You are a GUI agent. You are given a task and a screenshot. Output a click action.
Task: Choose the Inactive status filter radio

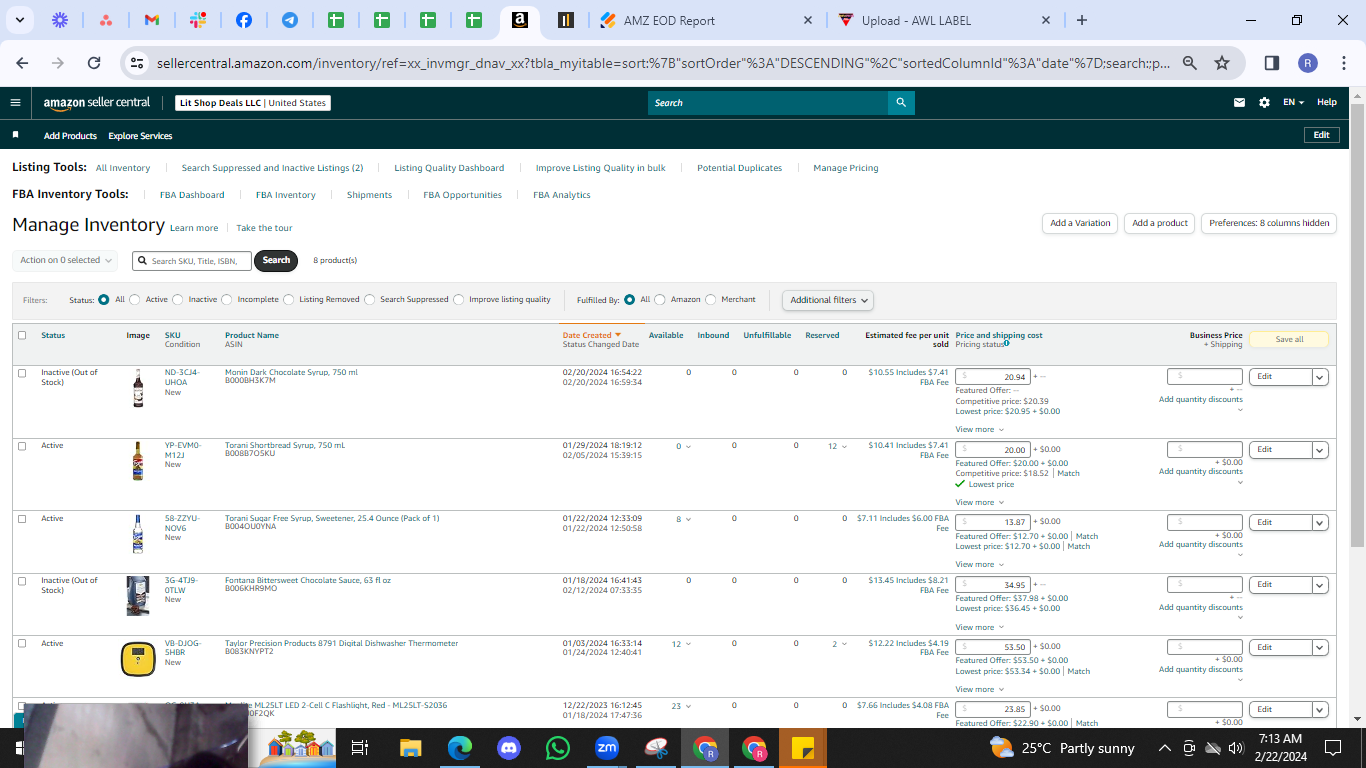(178, 299)
